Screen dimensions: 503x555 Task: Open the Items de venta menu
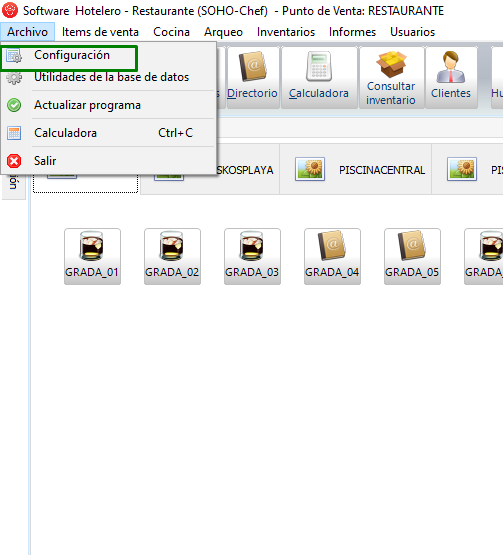pos(100,32)
